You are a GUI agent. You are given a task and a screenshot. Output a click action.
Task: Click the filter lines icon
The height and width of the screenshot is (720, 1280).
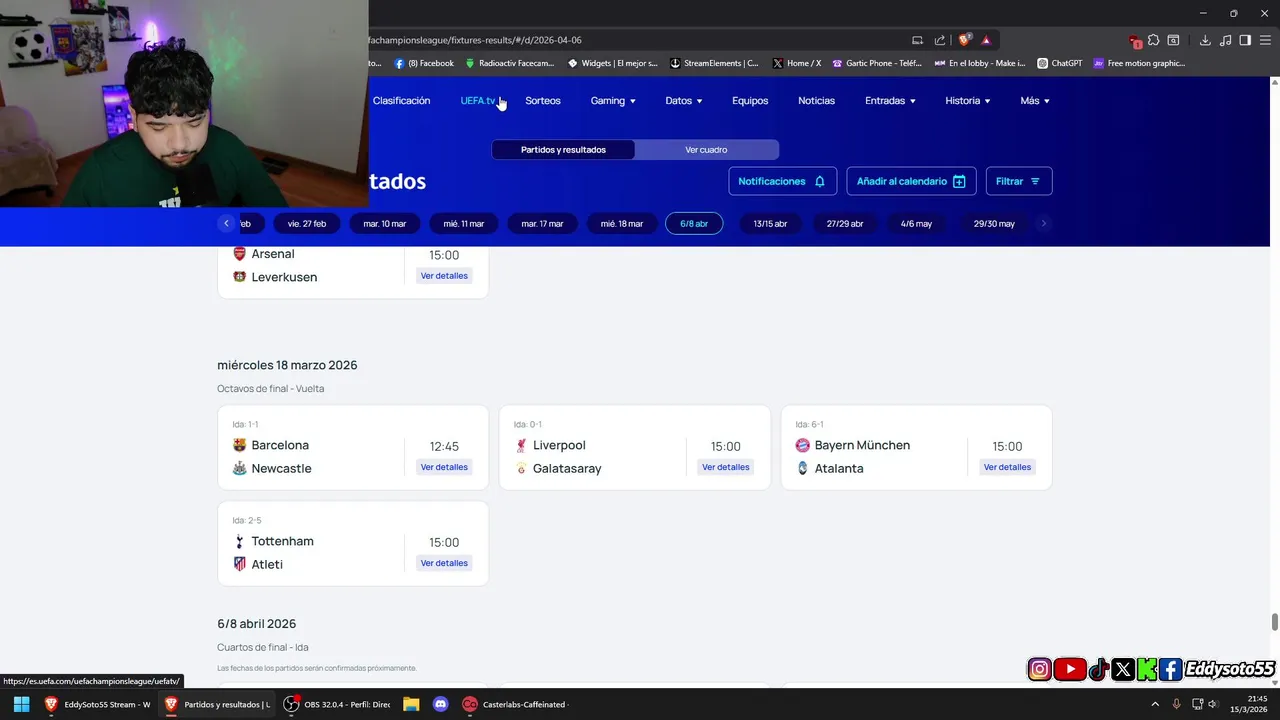click(x=1035, y=181)
